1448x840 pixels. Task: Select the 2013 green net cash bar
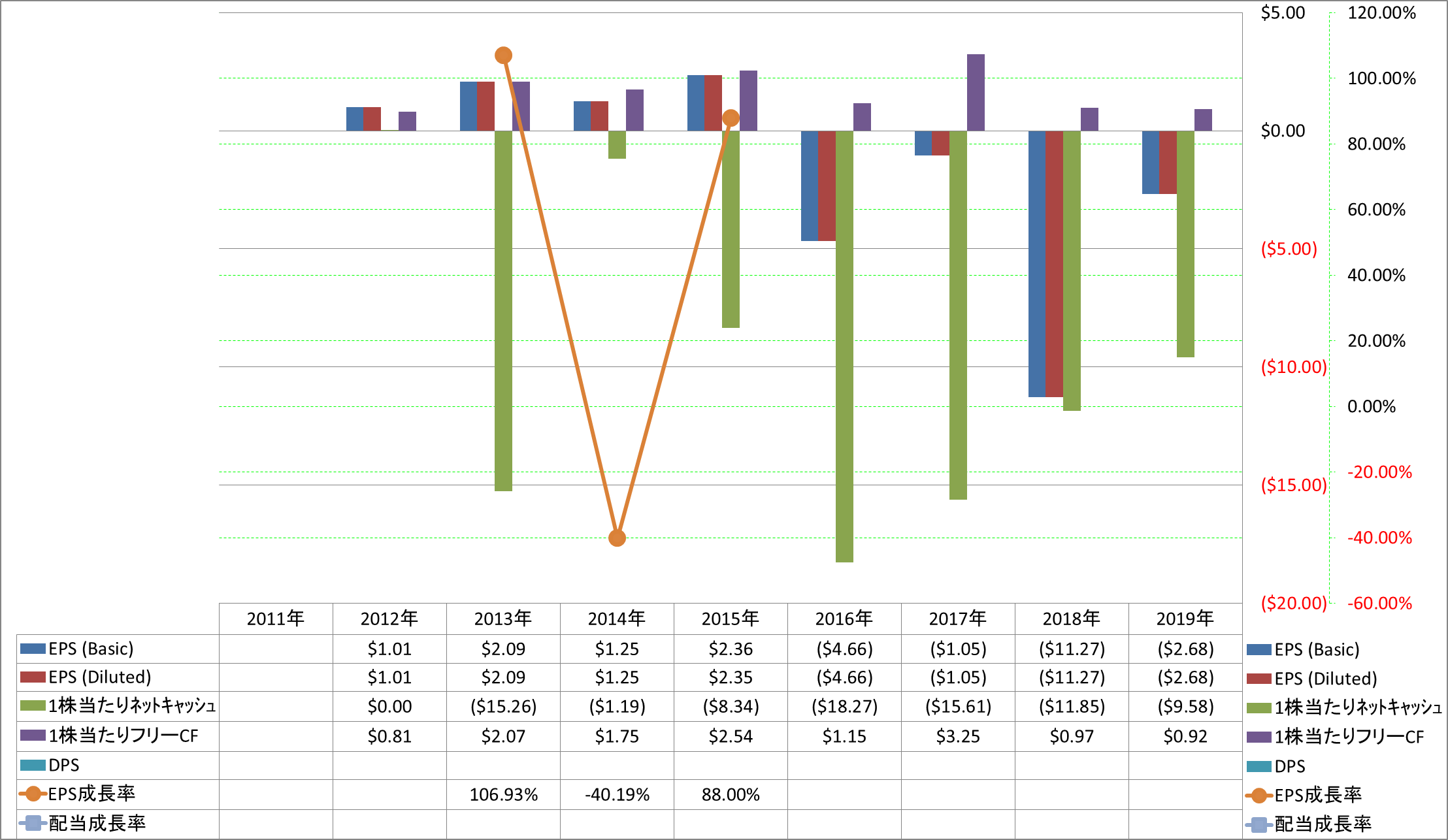tap(503, 311)
